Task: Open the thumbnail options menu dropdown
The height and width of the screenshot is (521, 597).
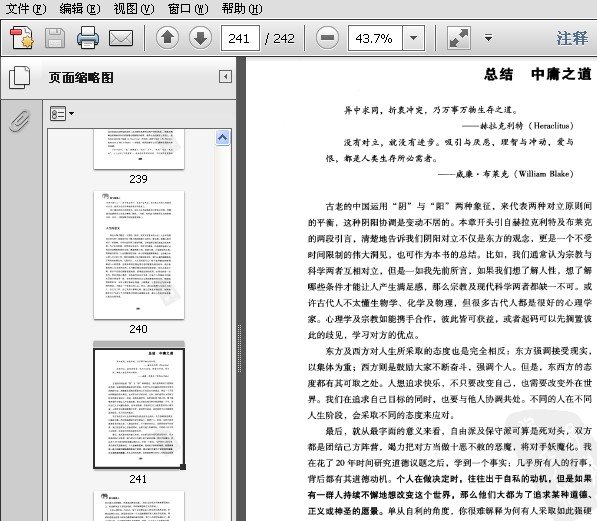Action: point(62,113)
